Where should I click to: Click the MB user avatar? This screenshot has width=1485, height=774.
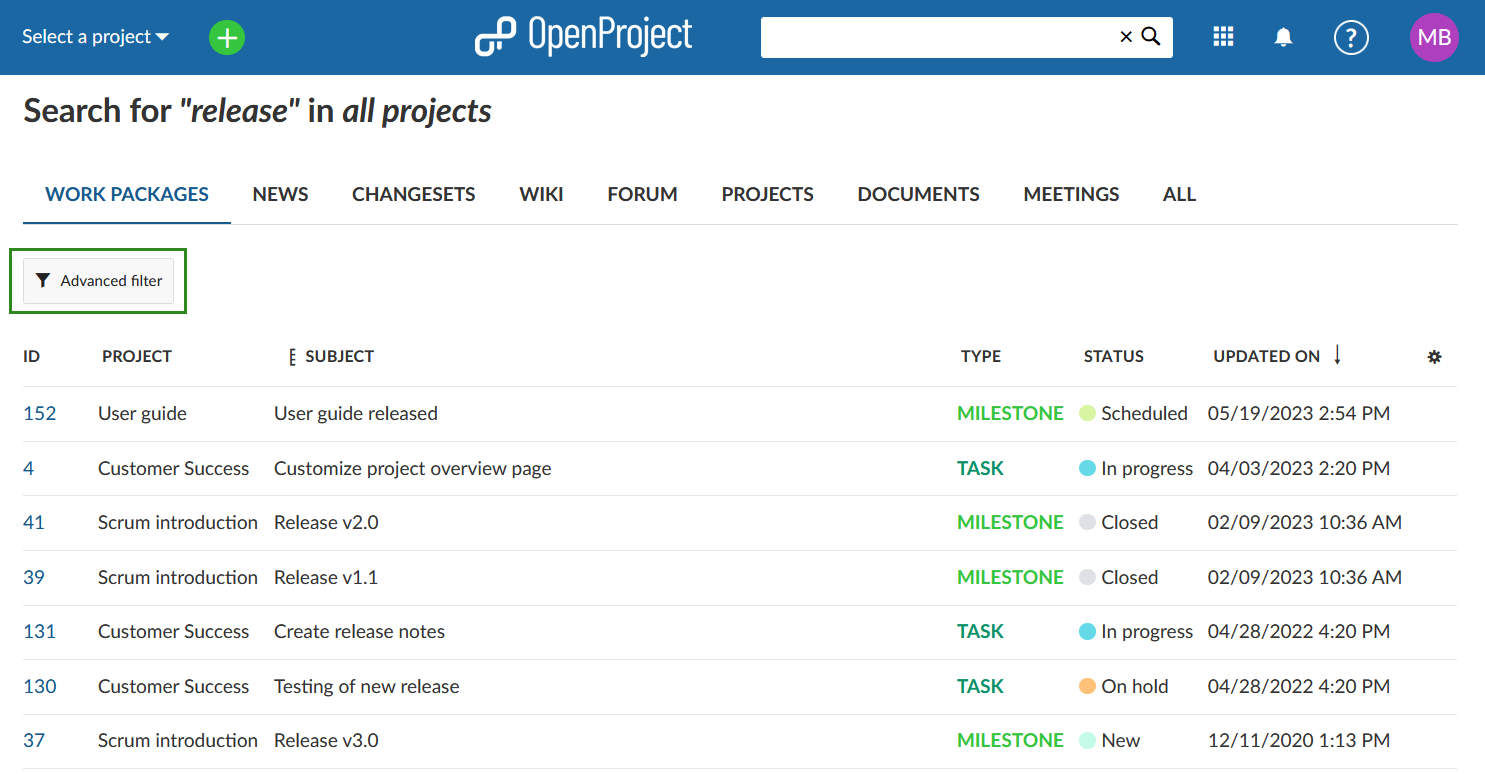point(1434,38)
